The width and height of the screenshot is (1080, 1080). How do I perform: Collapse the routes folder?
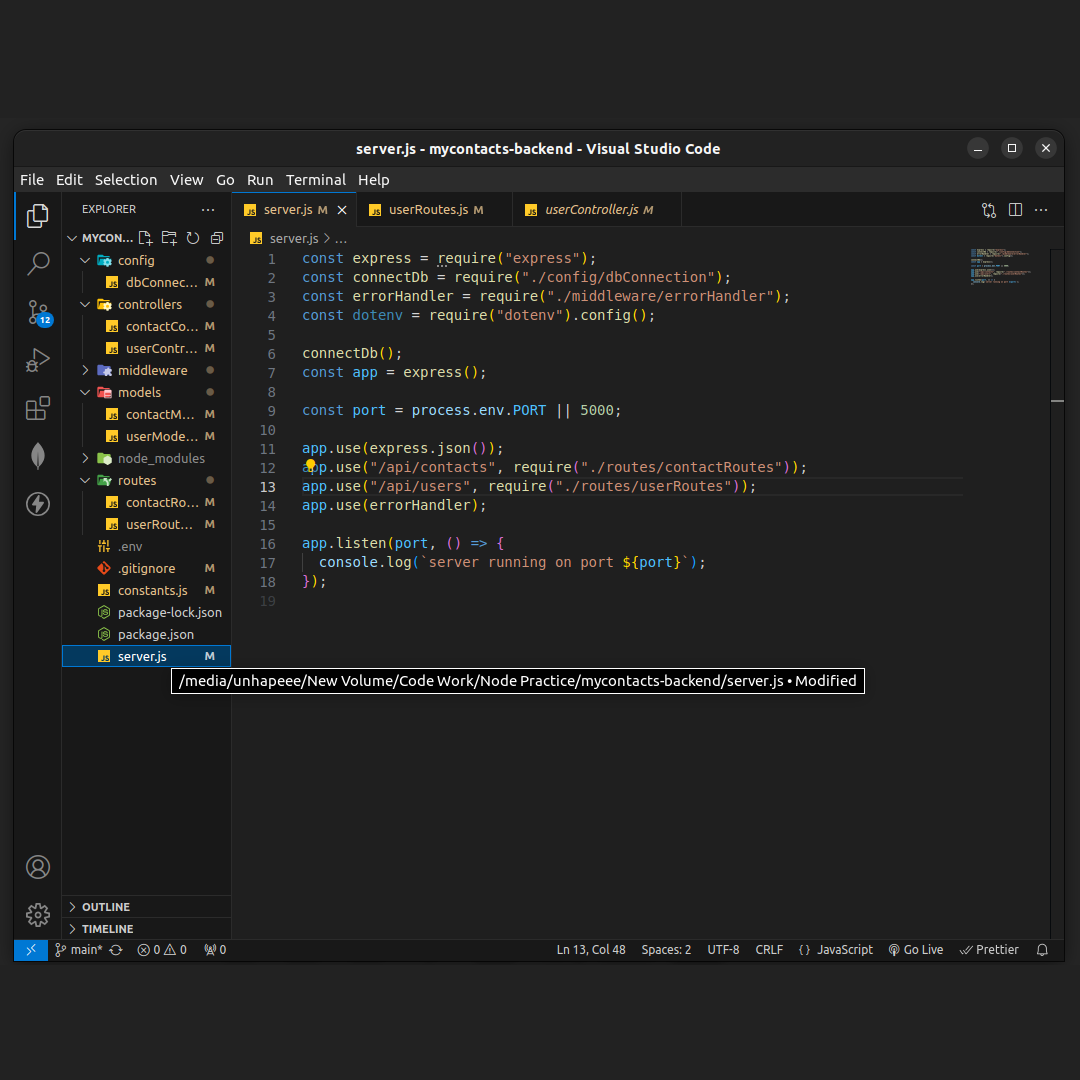(146, 481)
